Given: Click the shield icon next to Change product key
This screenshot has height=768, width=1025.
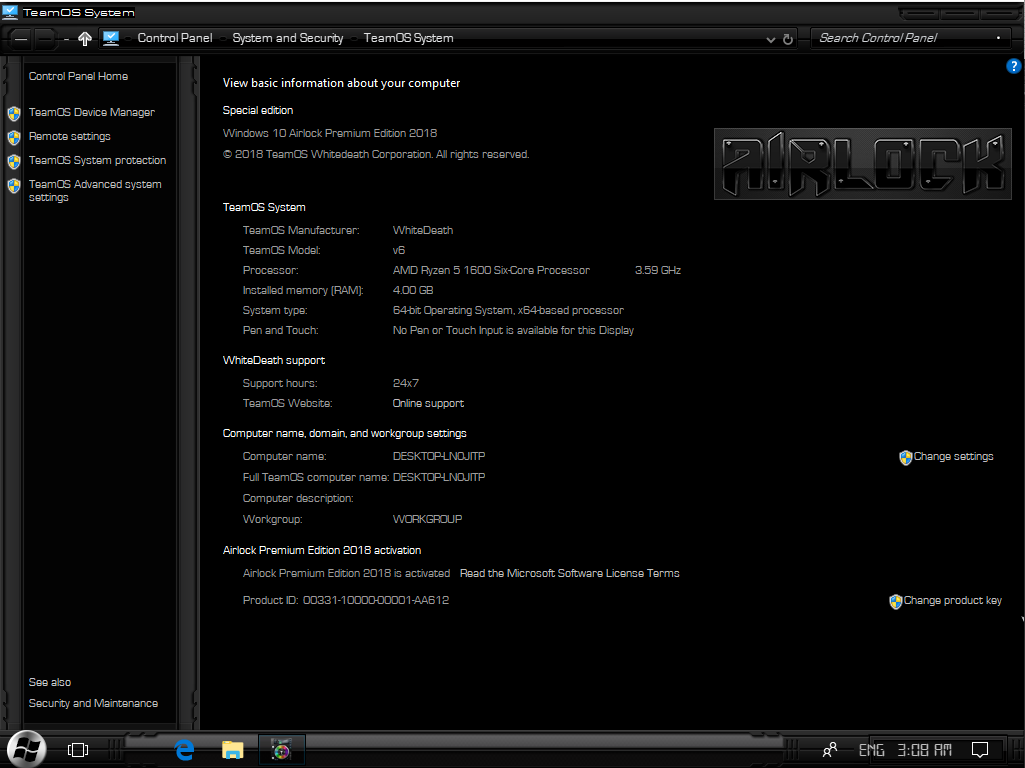Looking at the screenshot, I should [896, 601].
